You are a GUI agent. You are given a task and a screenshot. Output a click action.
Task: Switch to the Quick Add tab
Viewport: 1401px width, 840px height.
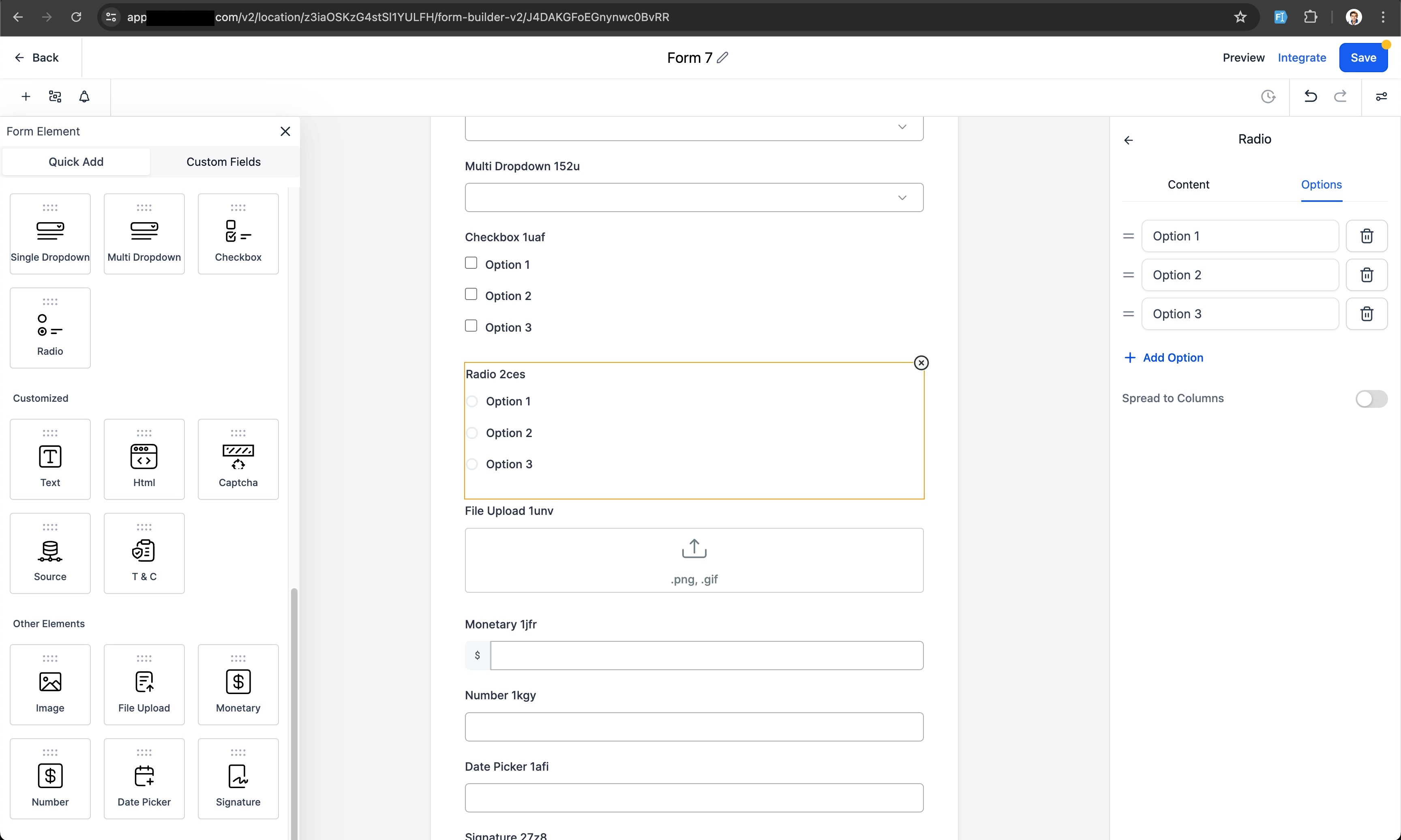point(76,162)
